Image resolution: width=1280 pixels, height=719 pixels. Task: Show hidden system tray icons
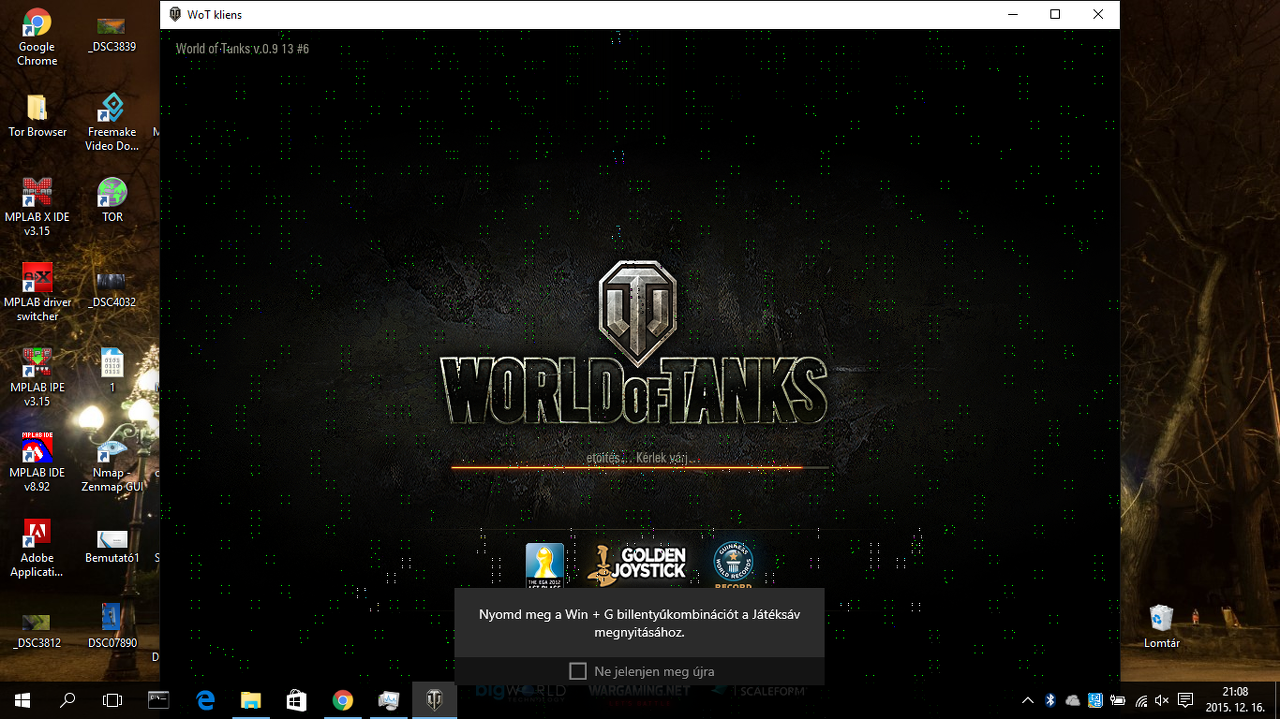(x=1028, y=700)
